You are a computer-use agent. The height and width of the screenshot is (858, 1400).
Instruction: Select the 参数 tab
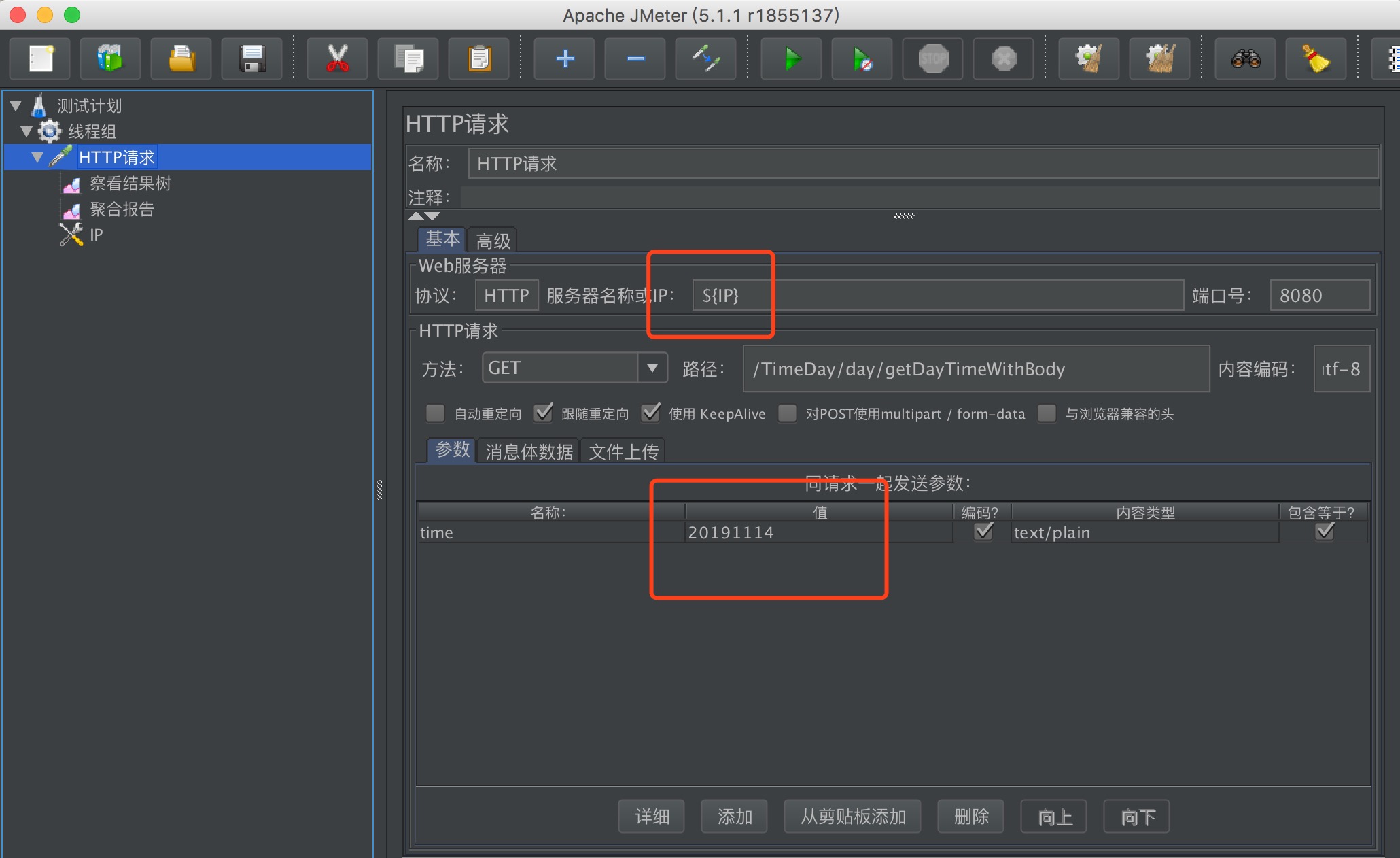pyautogui.click(x=452, y=449)
